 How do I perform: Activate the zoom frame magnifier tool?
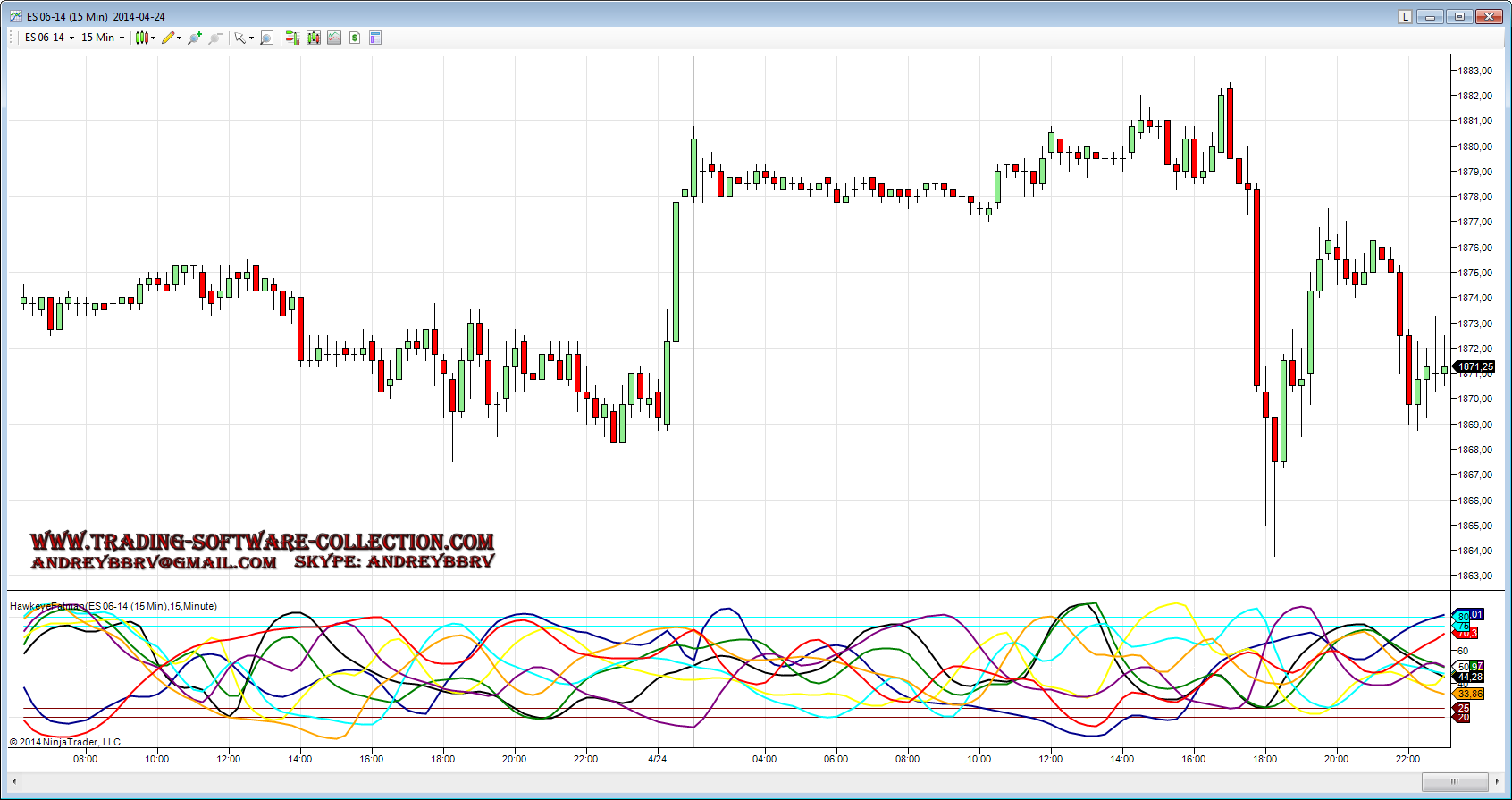click(266, 38)
